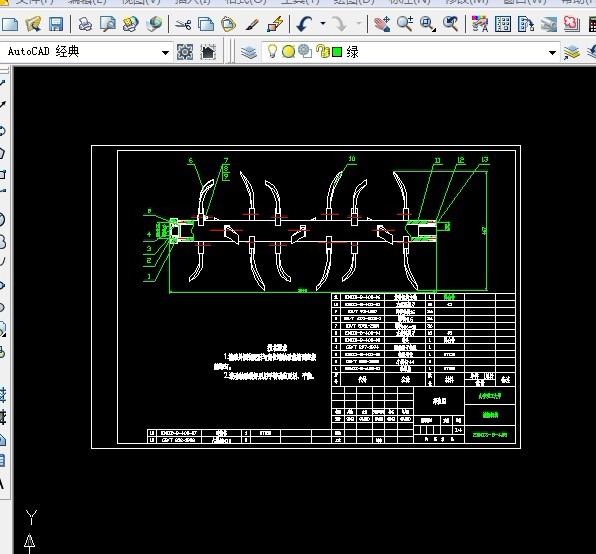
Task: Open a drawing file via folder icon
Action: click(33, 24)
